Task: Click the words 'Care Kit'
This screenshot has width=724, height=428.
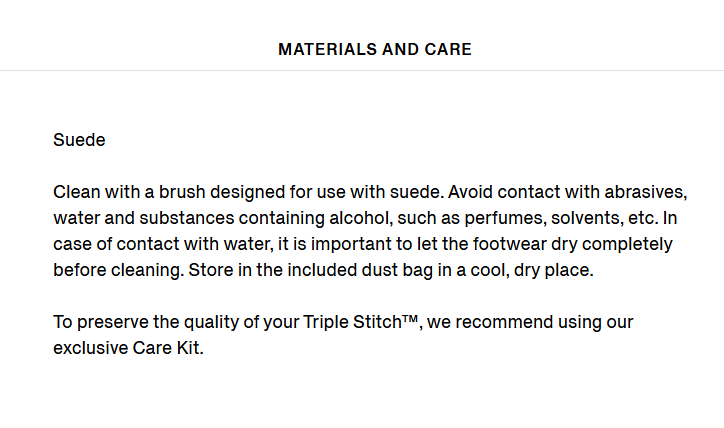Action: tap(166, 347)
